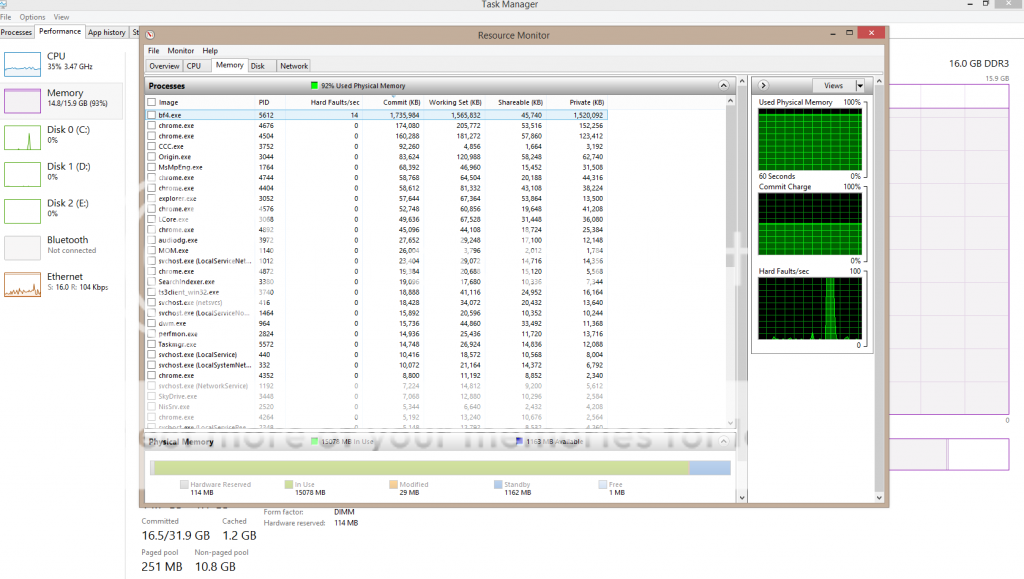Sort processes by the Commit (KB) column
The height and width of the screenshot is (579, 1024).
click(x=401, y=102)
